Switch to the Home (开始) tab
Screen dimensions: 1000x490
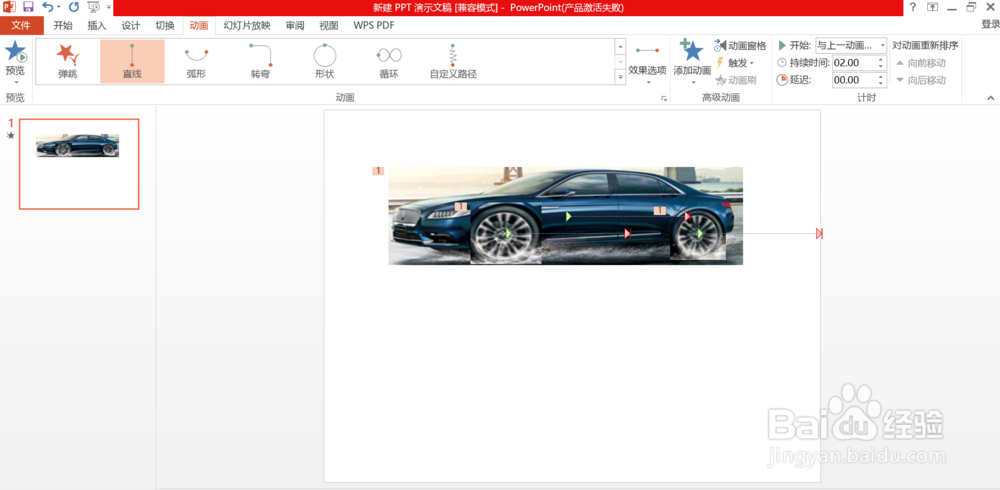coord(62,26)
